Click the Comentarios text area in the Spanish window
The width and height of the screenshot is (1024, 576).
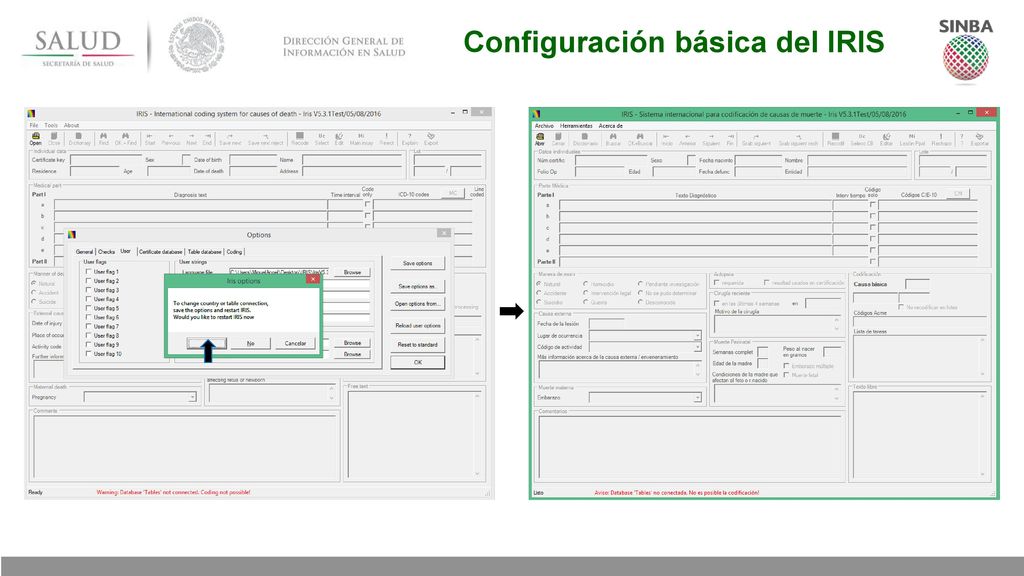click(x=690, y=448)
